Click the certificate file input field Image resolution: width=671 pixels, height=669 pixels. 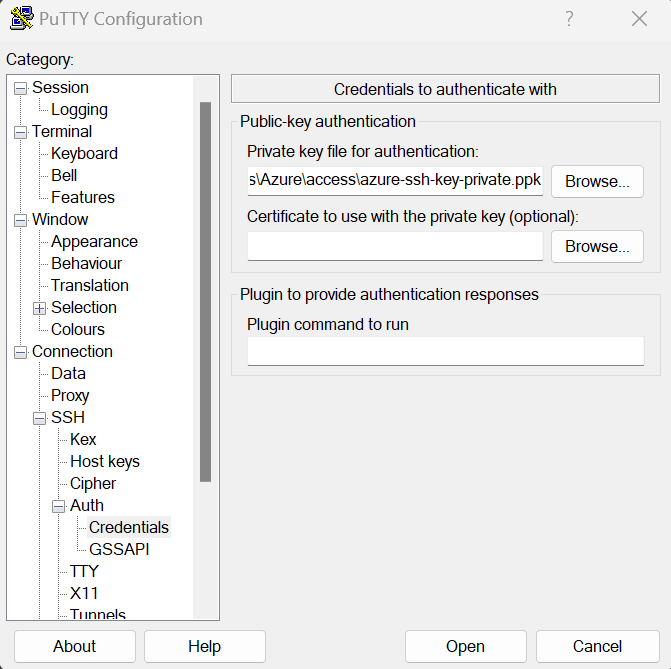click(395, 246)
